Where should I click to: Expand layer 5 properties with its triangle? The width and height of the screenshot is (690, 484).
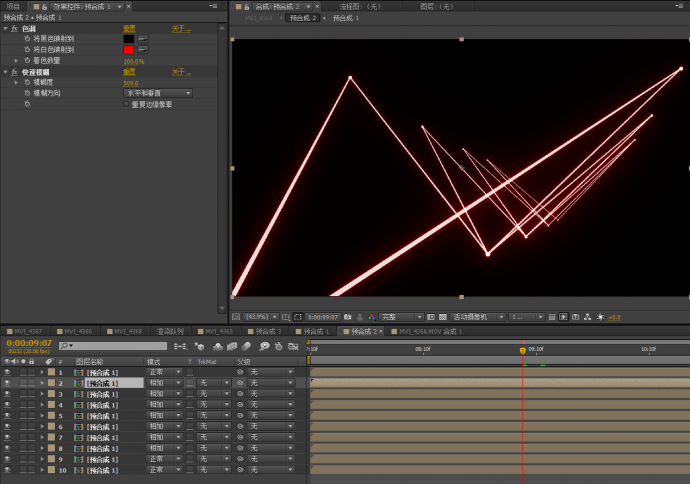(41, 416)
